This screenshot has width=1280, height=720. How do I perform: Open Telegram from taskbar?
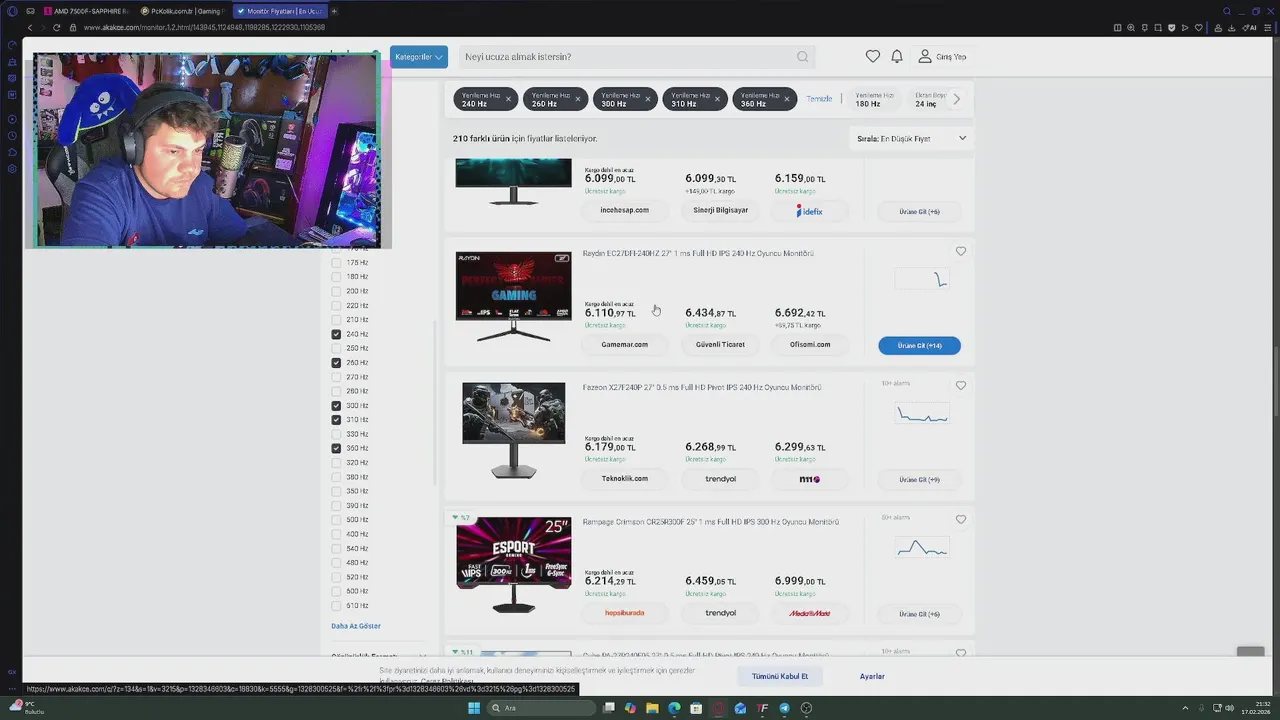coord(784,708)
